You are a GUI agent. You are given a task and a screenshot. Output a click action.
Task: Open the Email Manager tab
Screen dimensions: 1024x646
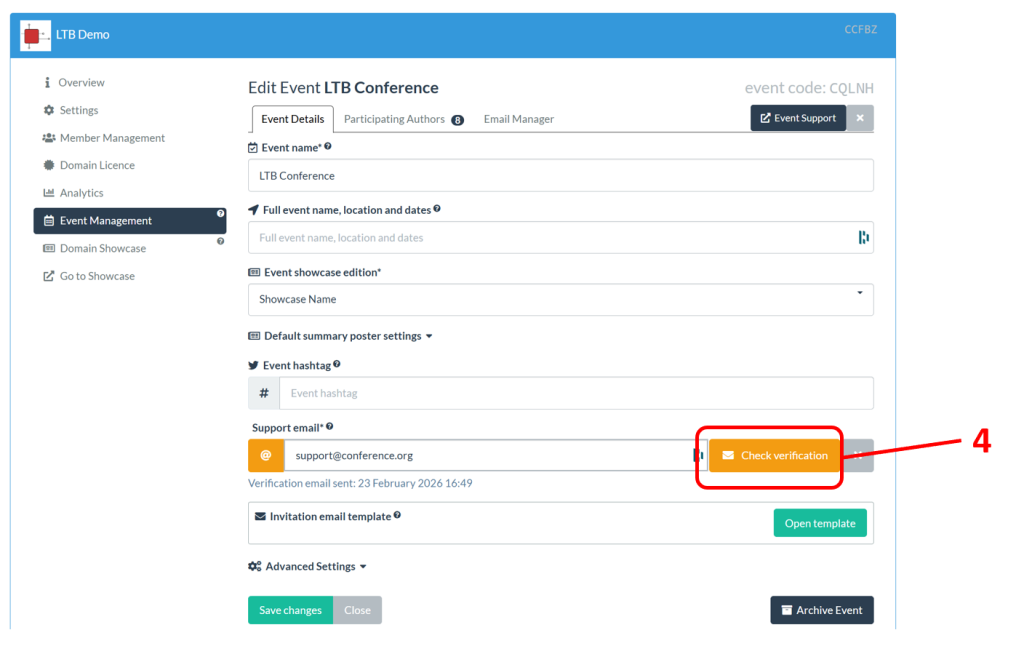pyautogui.click(x=518, y=119)
